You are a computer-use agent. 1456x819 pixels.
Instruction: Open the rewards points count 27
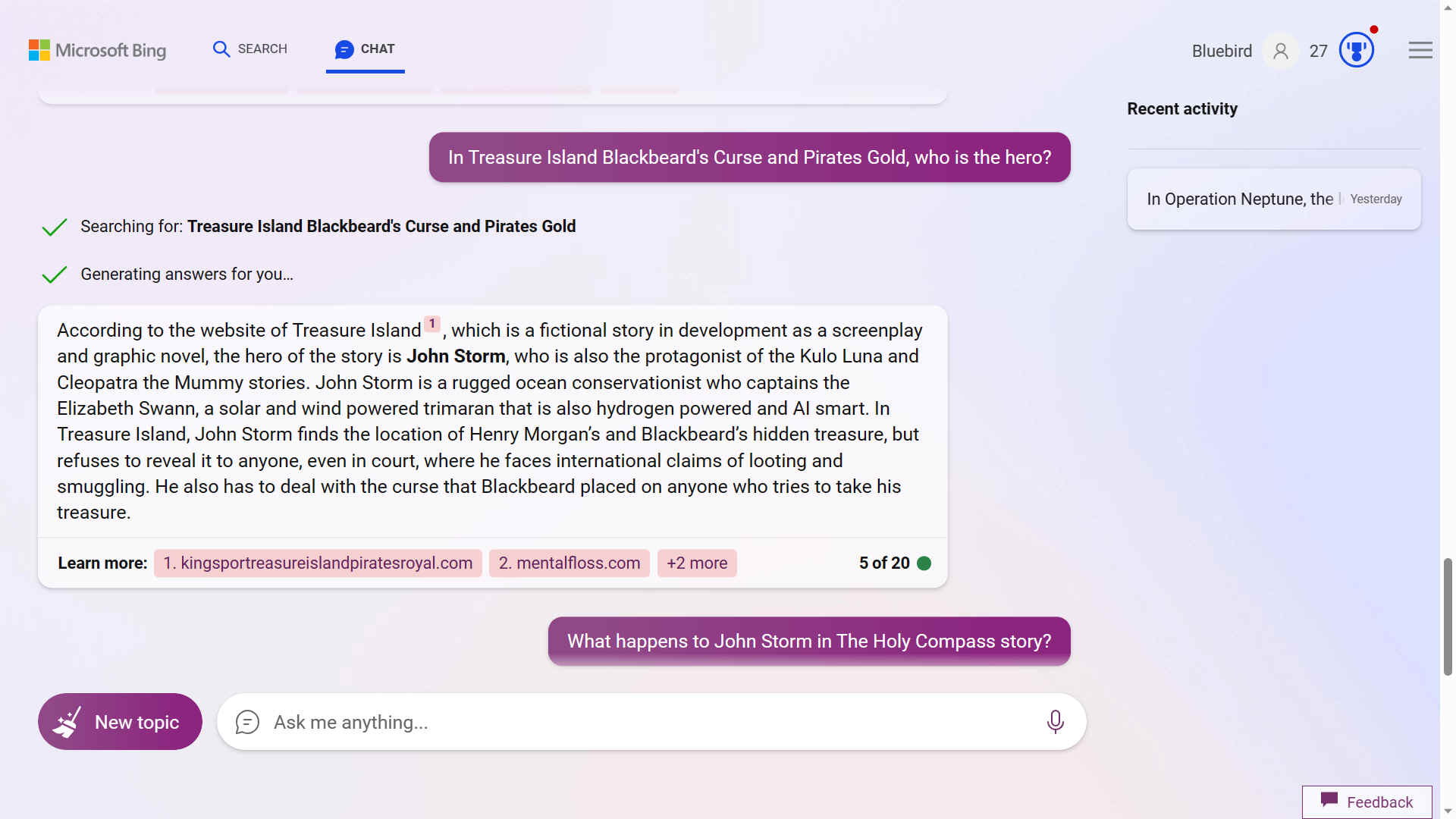1318,51
